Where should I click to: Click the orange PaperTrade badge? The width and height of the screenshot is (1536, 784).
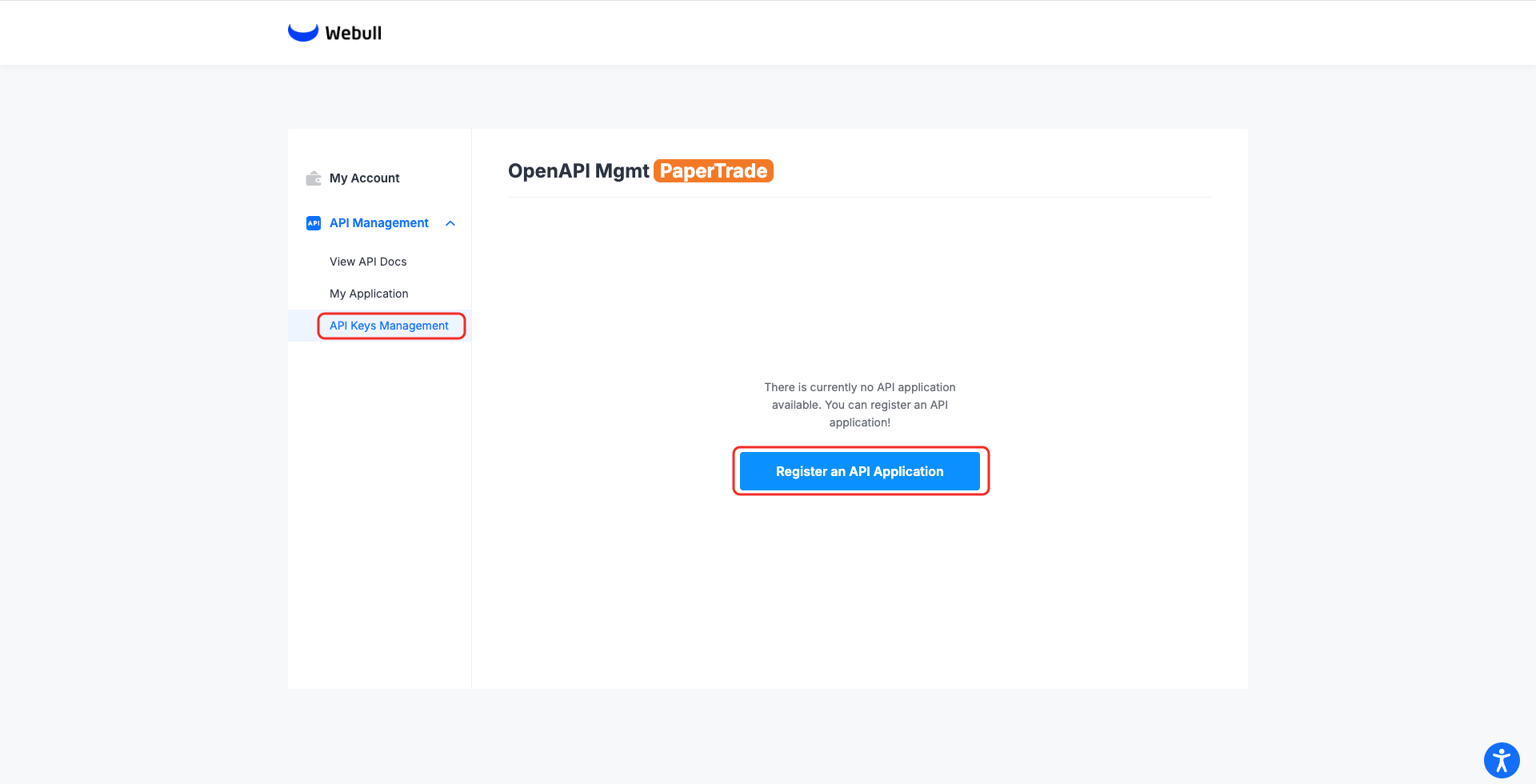(x=714, y=171)
